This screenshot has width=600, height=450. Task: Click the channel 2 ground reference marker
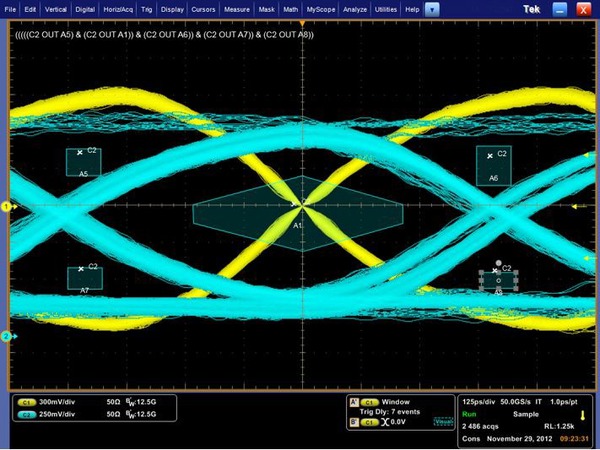[6, 336]
